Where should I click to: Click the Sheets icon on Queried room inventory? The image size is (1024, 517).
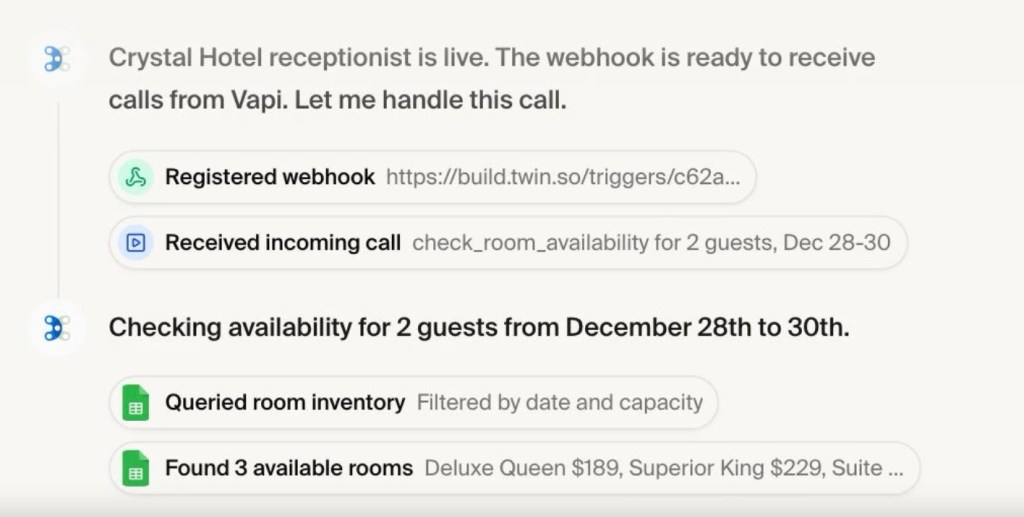point(135,403)
